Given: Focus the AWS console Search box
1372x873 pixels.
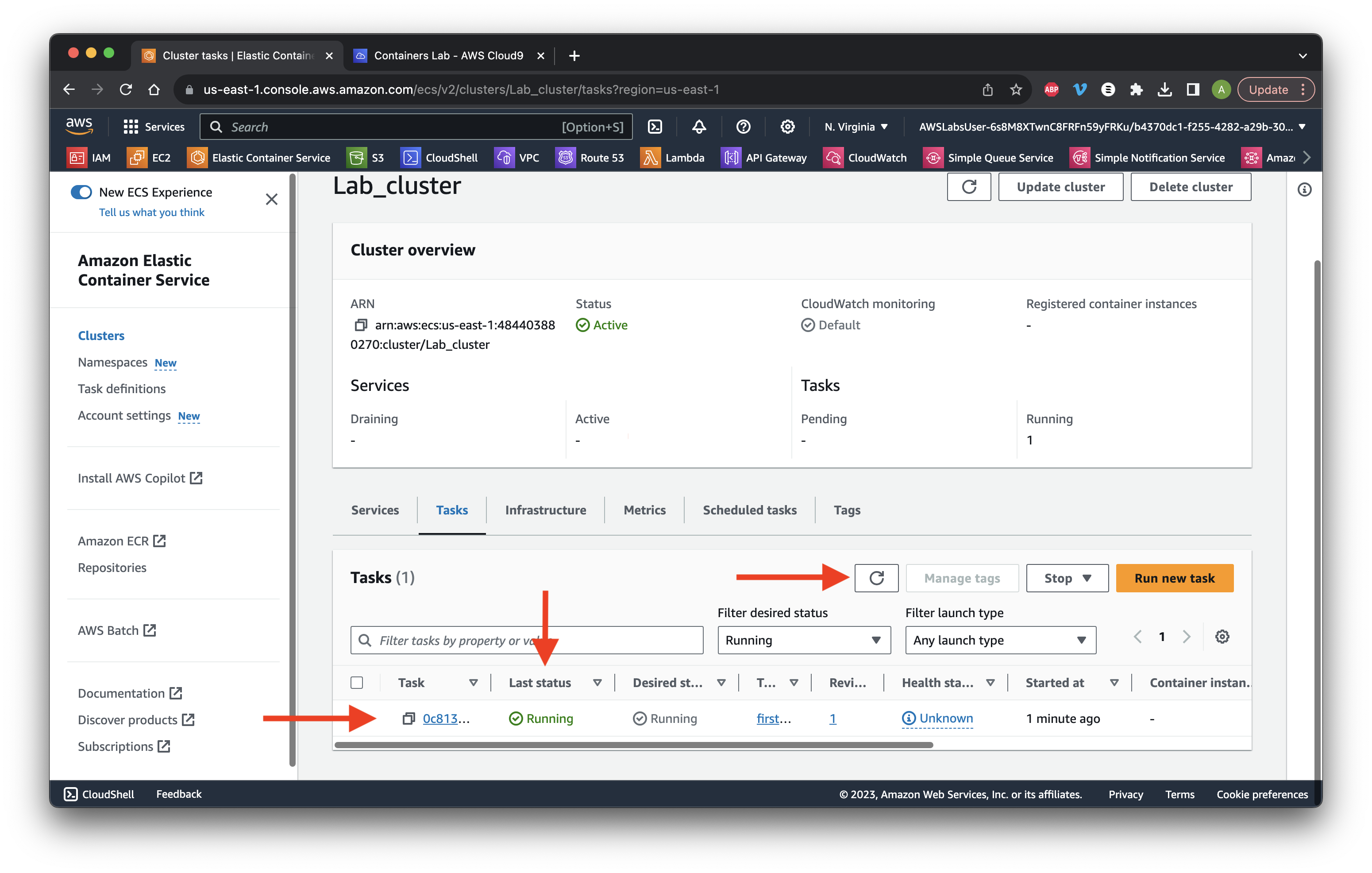Looking at the screenshot, I should click(416, 127).
